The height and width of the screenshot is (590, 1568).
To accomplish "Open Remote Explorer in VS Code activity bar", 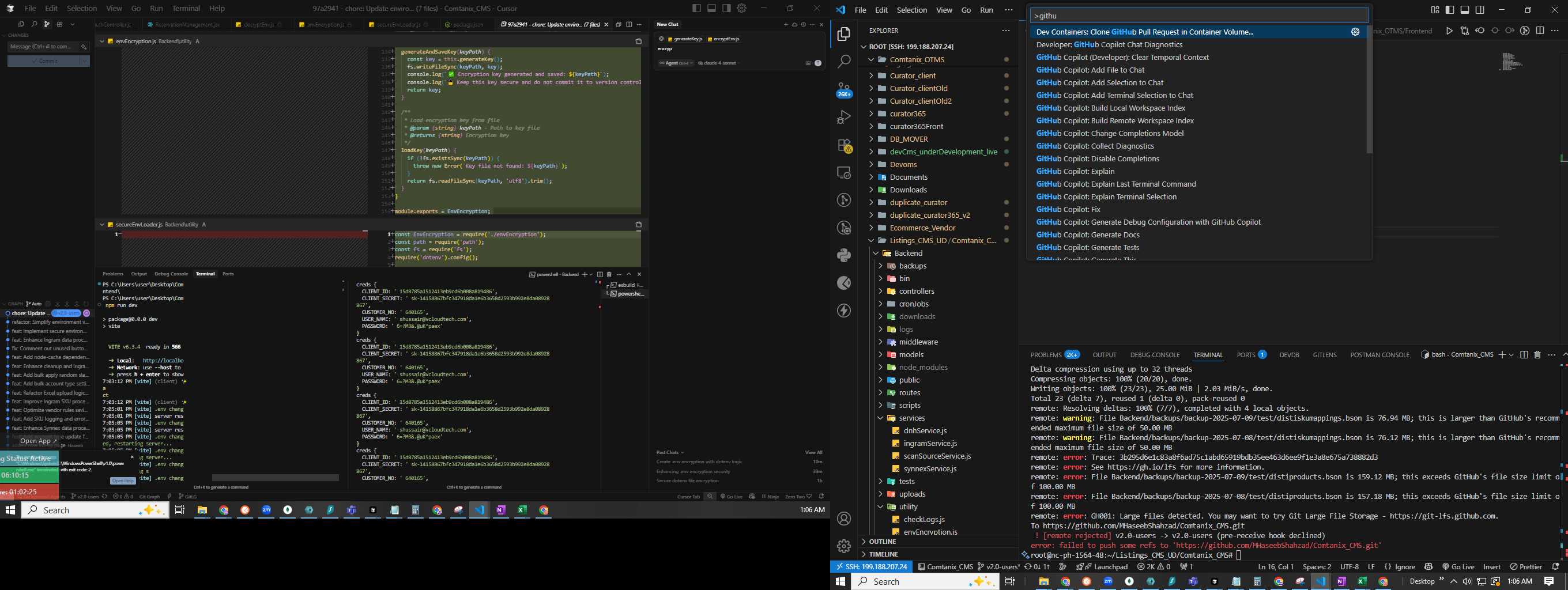I will pyautogui.click(x=843, y=173).
